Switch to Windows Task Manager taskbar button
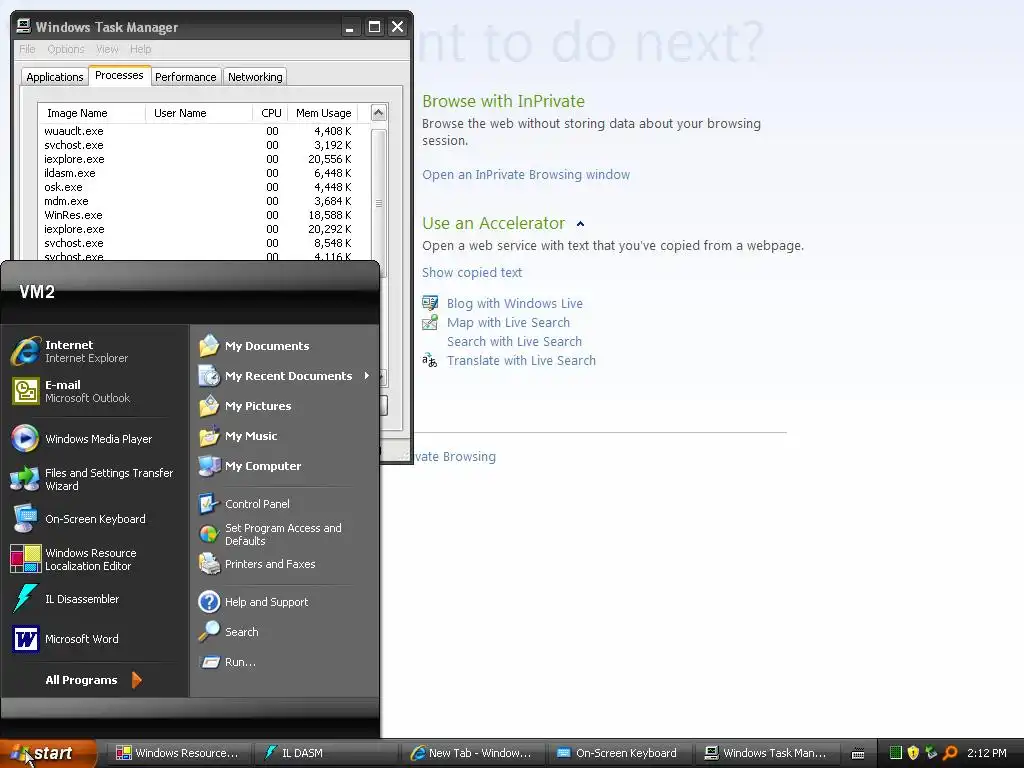 pyautogui.click(x=765, y=753)
